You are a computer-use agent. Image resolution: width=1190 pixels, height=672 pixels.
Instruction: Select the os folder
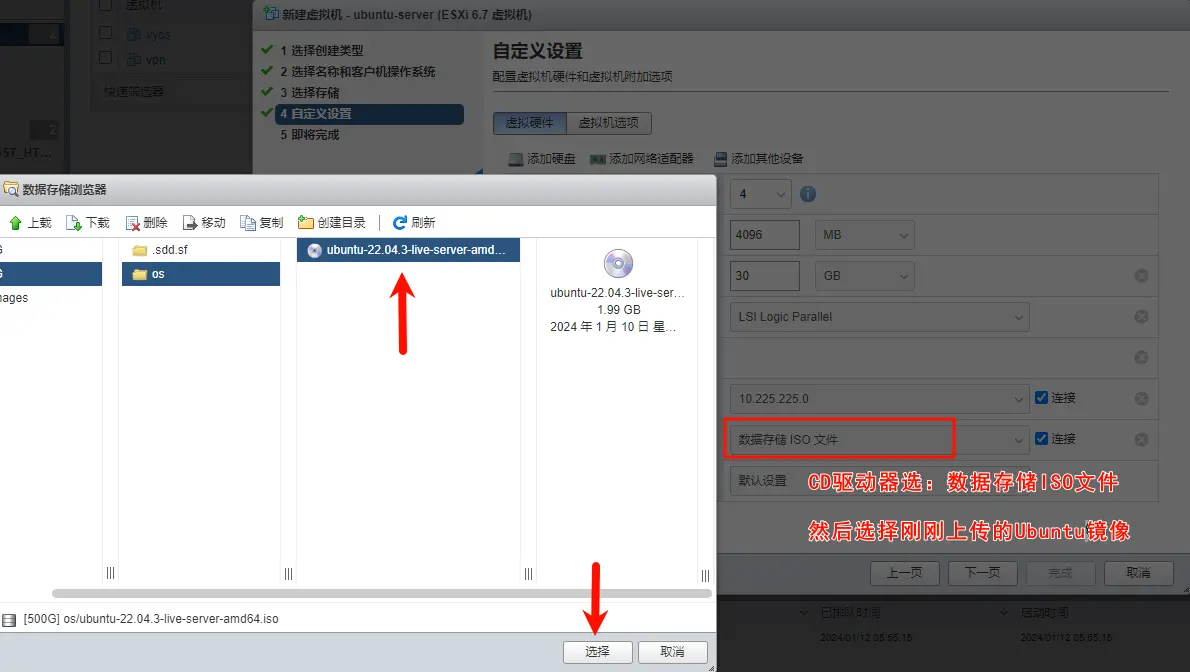click(x=200, y=274)
